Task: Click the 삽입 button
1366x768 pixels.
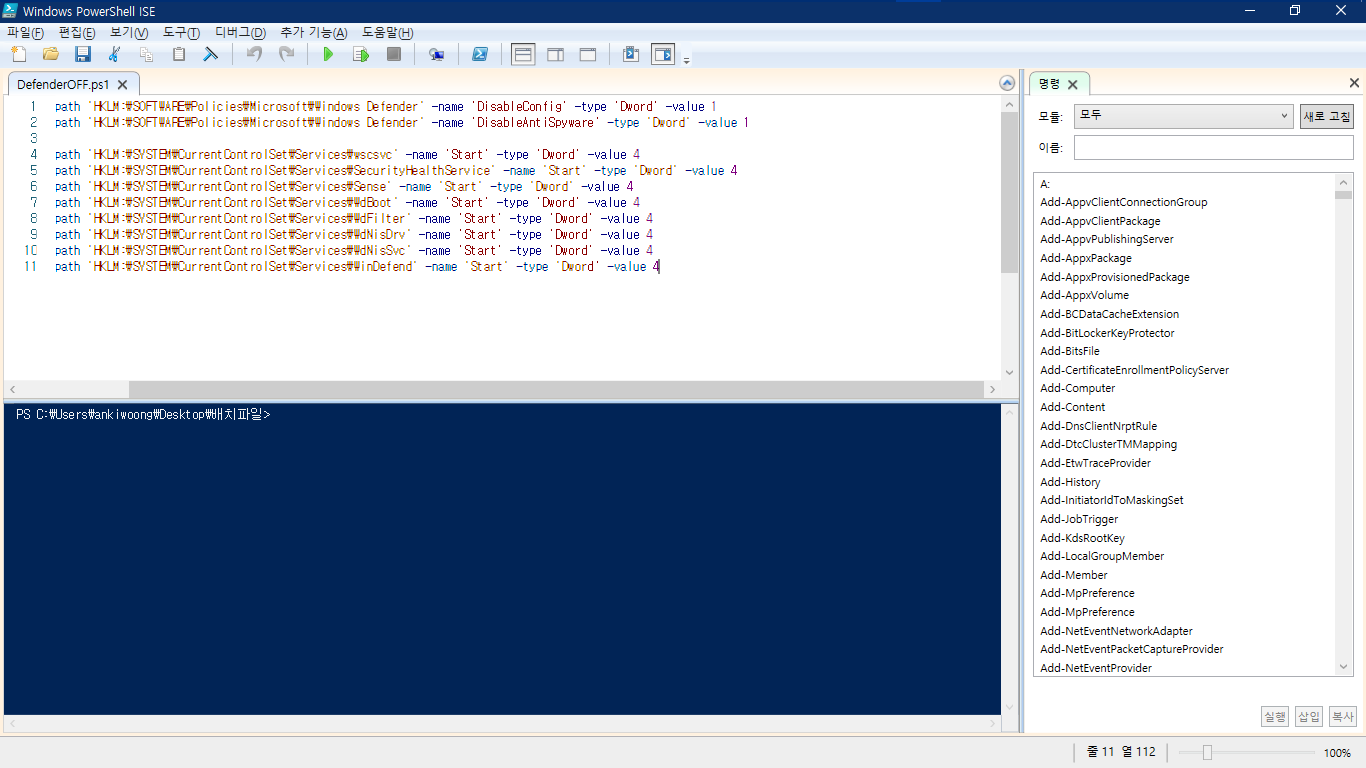Action: pyautogui.click(x=1308, y=716)
